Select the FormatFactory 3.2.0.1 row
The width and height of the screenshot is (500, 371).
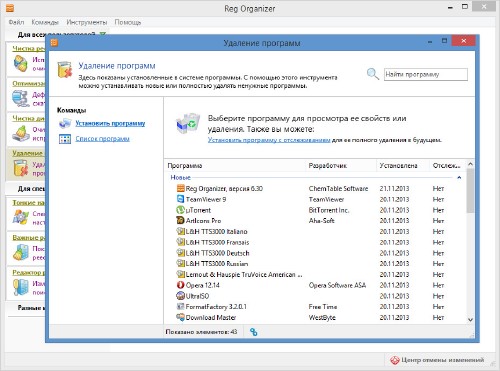point(315,307)
